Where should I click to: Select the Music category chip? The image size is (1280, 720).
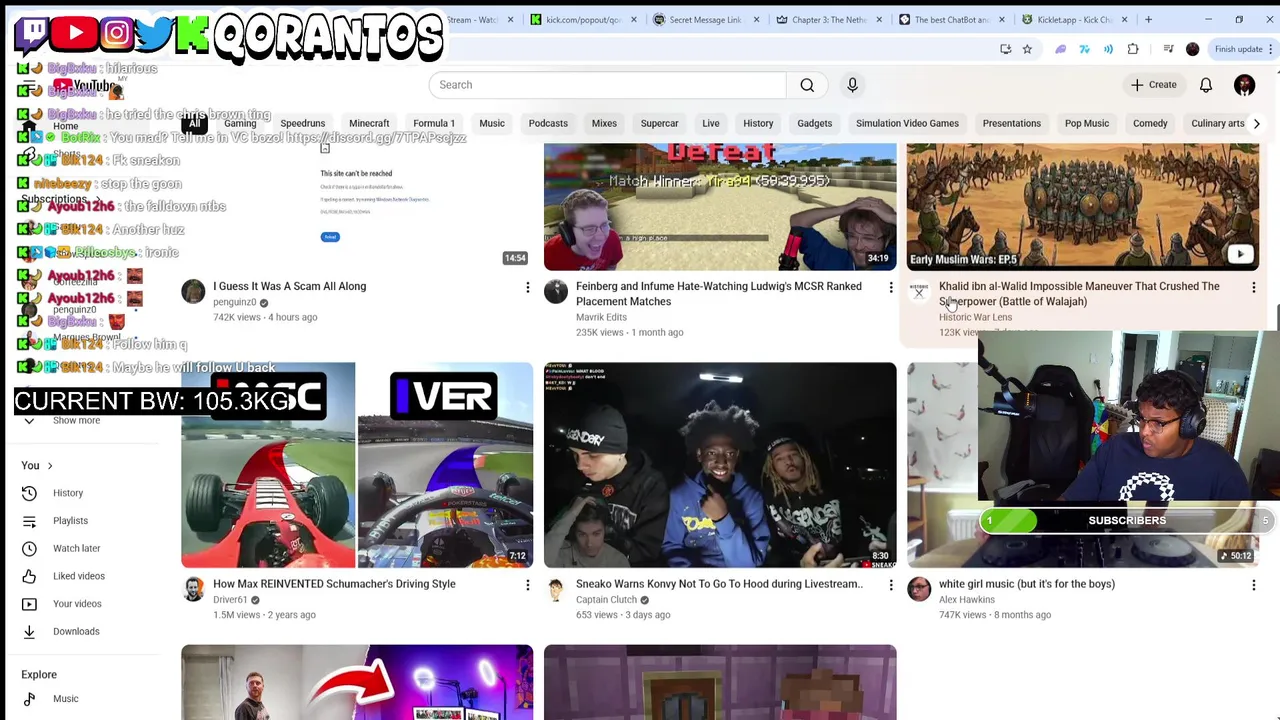tap(492, 124)
